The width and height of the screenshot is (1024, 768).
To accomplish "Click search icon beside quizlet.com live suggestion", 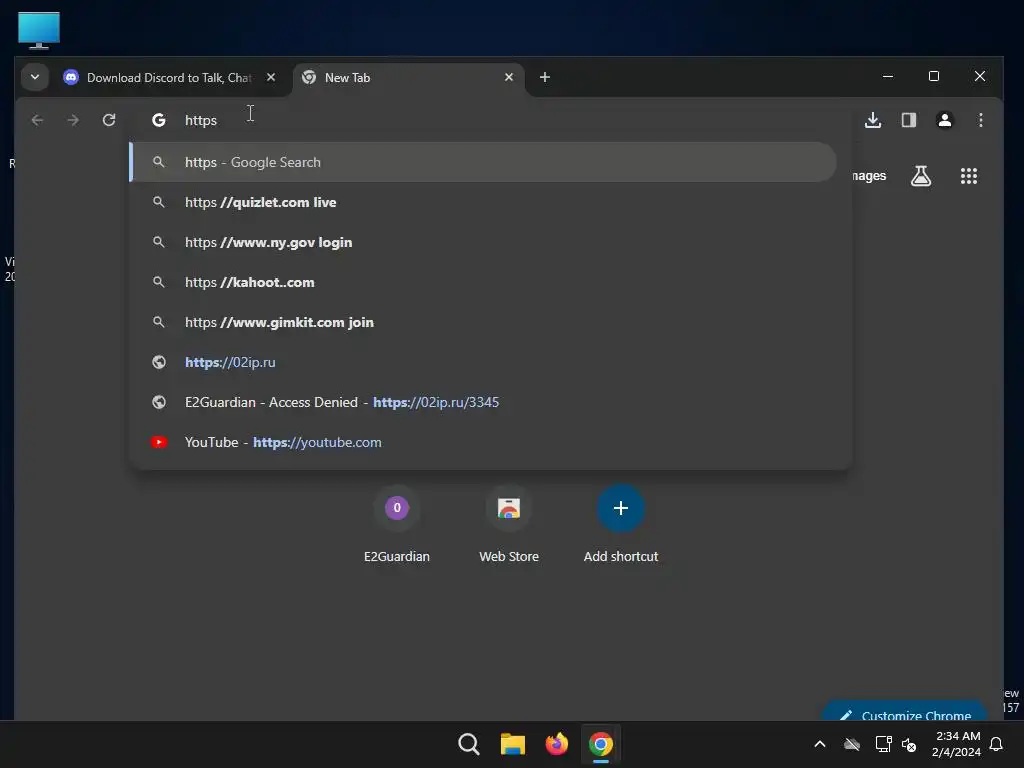I will point(159,202).
